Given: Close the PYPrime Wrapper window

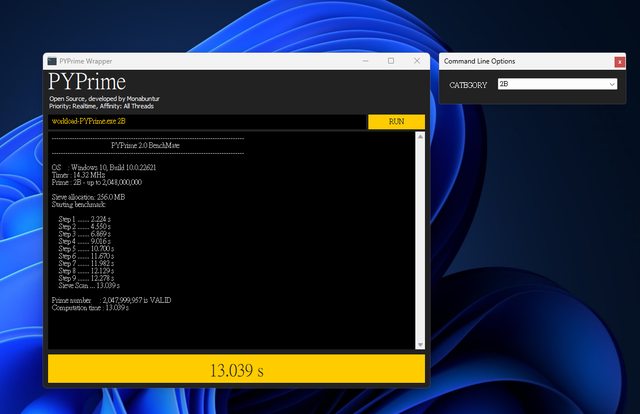Looking at the screenshot, I should pos(416,61).
